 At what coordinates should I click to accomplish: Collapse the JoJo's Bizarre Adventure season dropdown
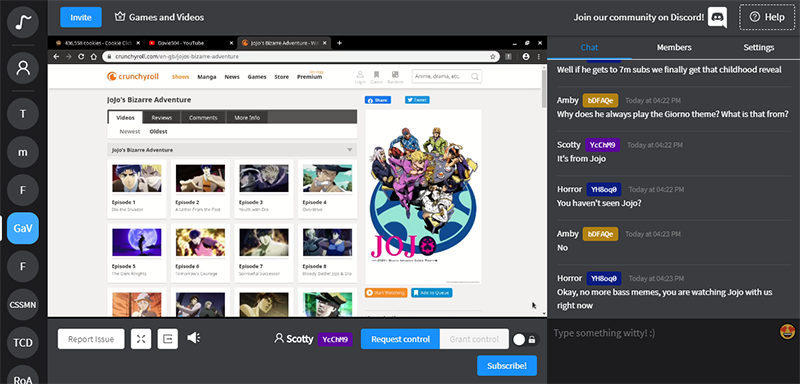[350, 150]
